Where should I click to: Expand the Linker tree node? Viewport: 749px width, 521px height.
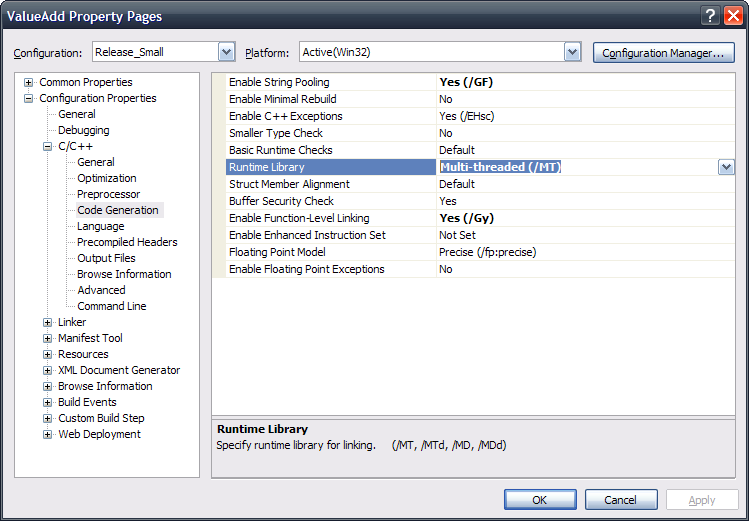47,322
